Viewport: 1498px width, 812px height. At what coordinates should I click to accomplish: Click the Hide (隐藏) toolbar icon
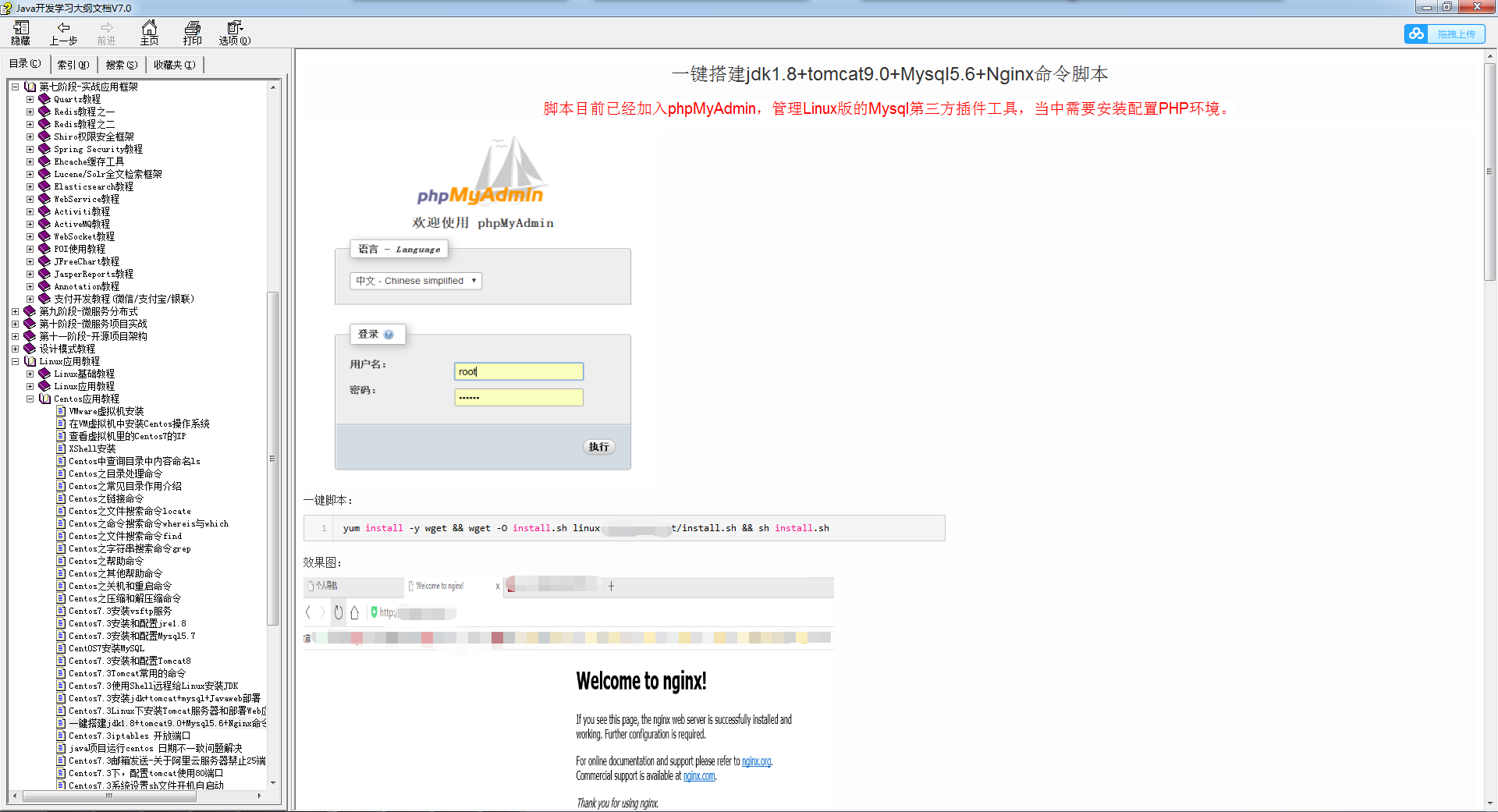tap(21, 33)
